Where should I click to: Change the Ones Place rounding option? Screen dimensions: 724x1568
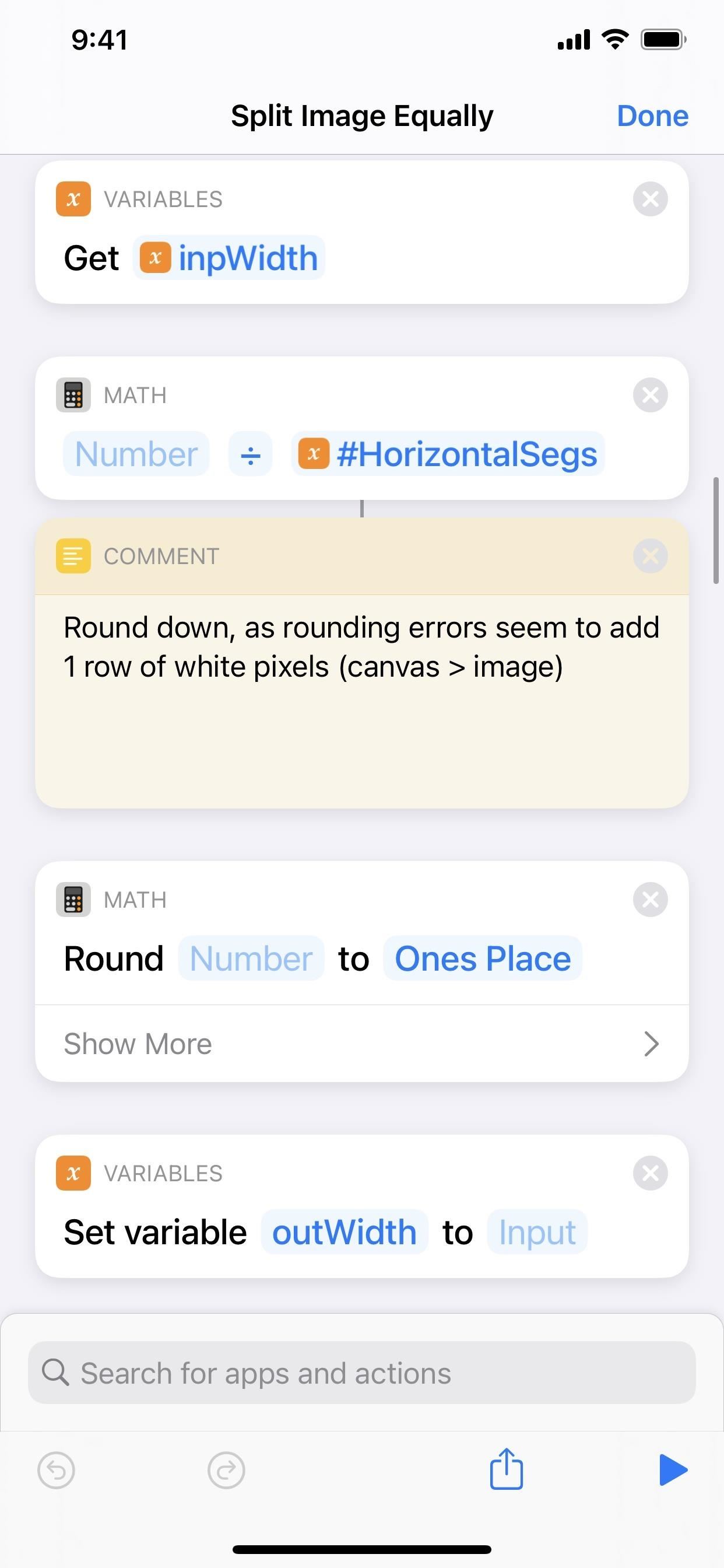483,958
